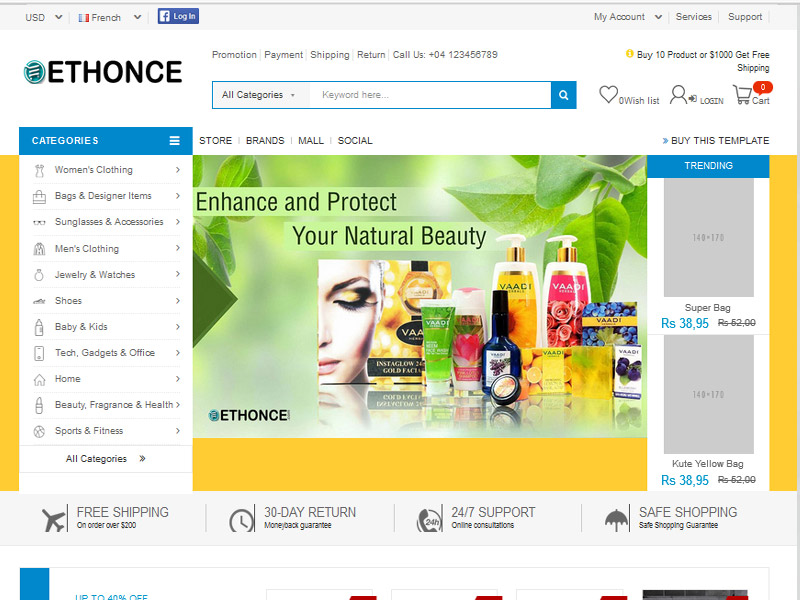
Task: Click the Facebook Log In button
Action: (178, 16)
